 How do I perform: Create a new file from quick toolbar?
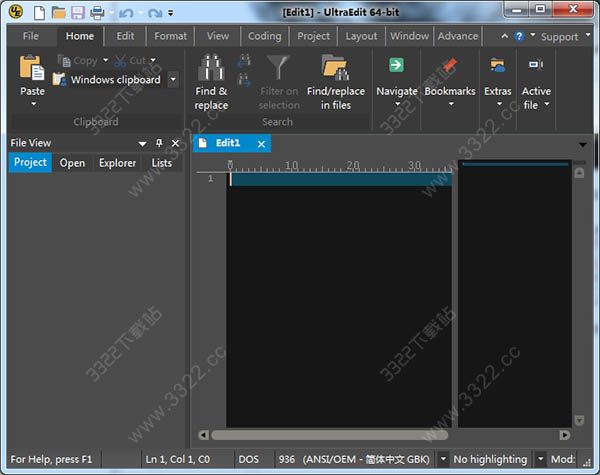(39, 13)
